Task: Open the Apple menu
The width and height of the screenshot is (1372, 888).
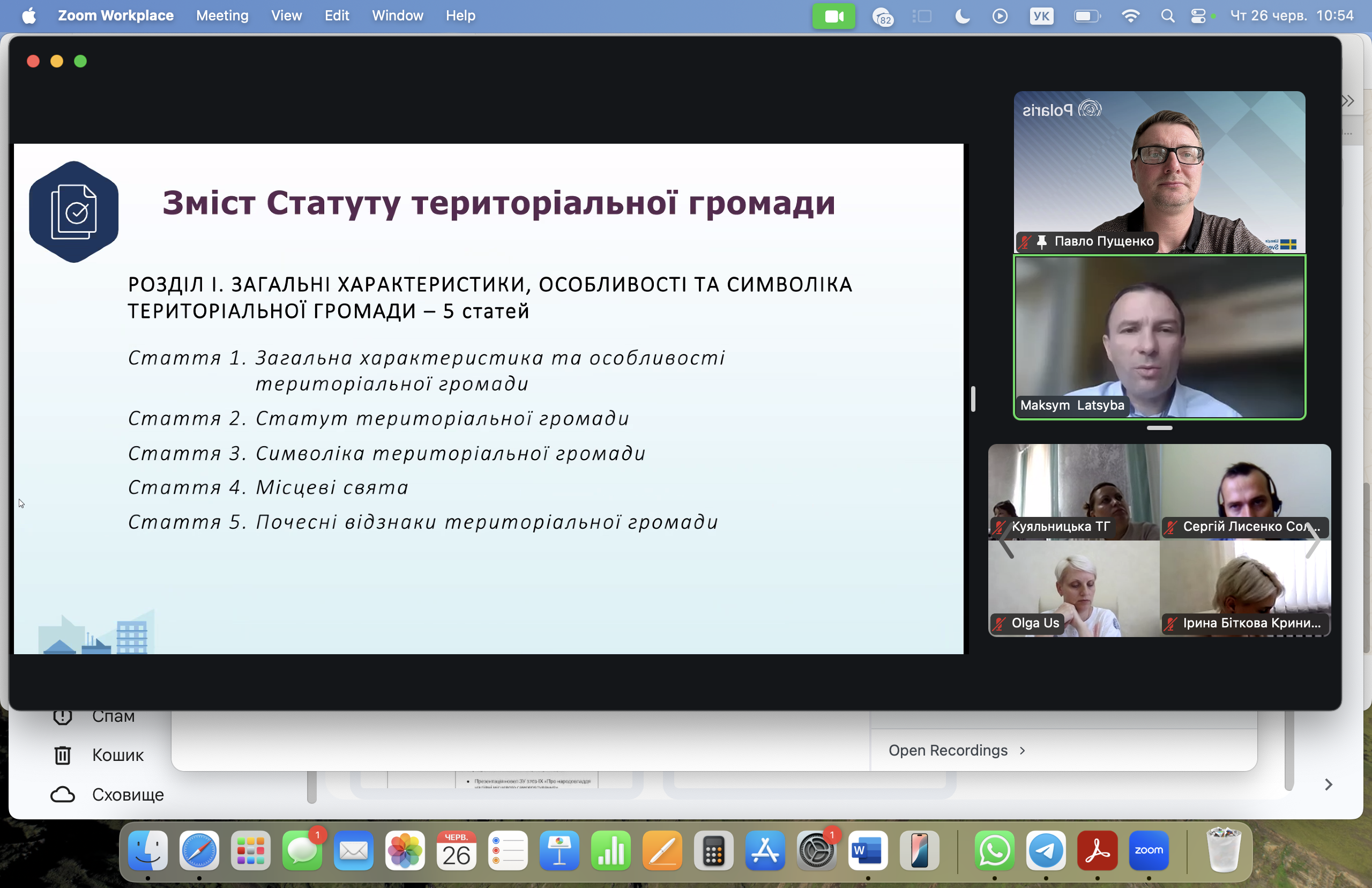Action: (x=29, y=16)
